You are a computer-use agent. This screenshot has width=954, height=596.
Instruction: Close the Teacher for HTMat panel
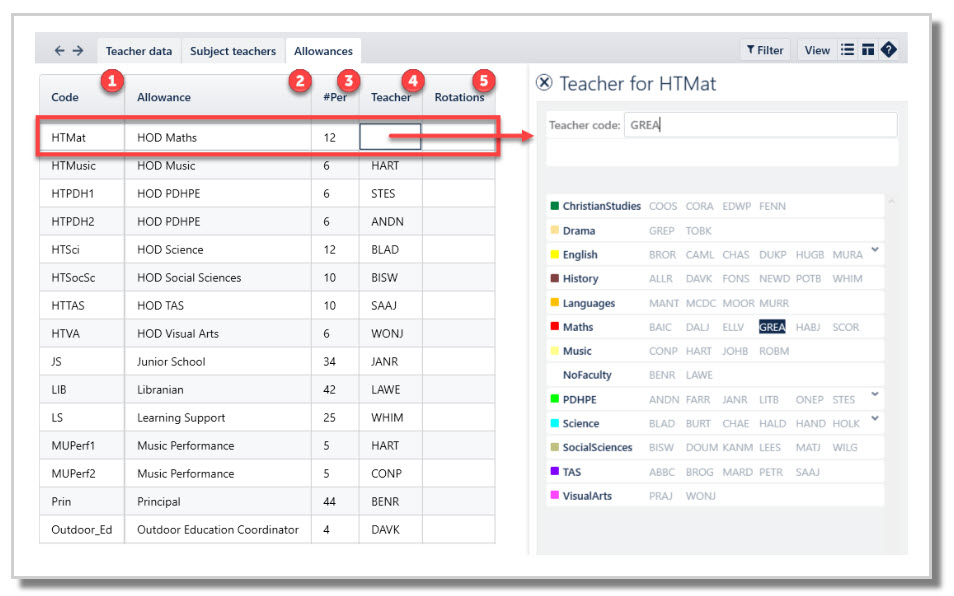544,83
